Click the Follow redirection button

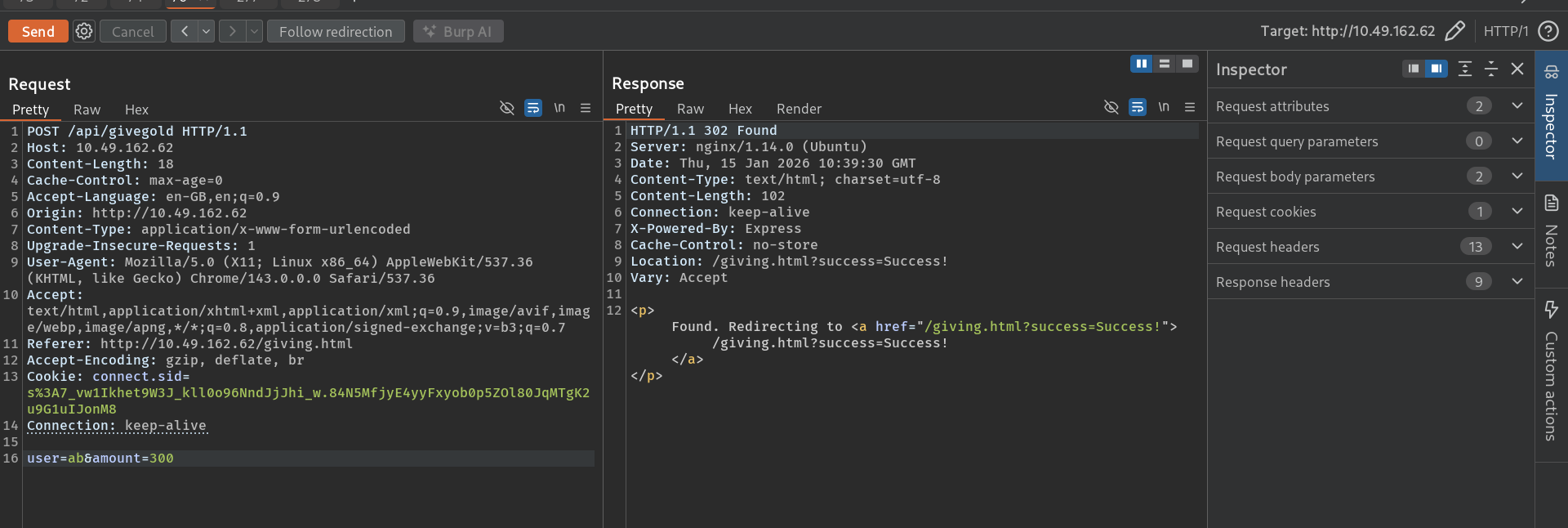(x=336, y=32)
